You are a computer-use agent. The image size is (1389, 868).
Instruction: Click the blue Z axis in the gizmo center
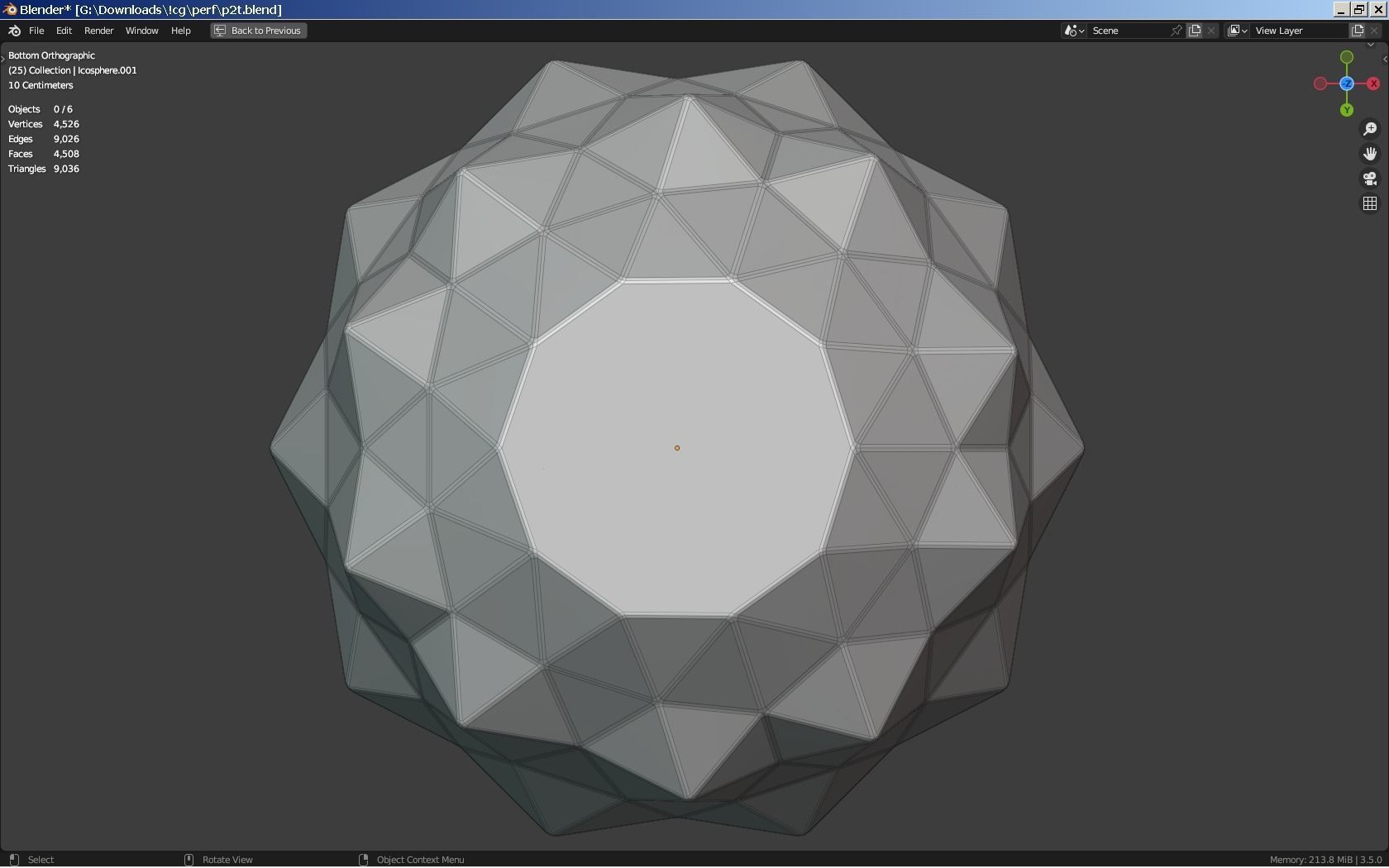pyautogui.click(x=1347, y=83)
